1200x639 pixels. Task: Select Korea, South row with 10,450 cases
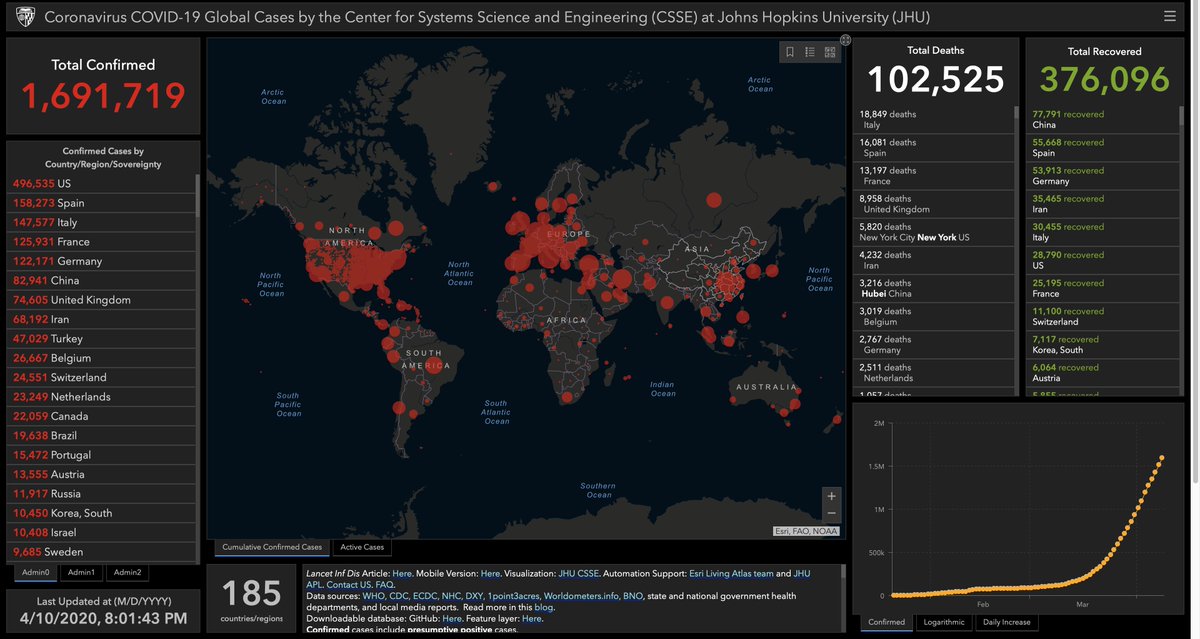tap(102, 513)
